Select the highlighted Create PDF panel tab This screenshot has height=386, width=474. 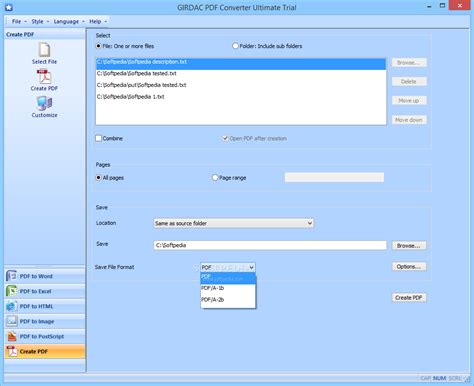[x=45, y=351]
